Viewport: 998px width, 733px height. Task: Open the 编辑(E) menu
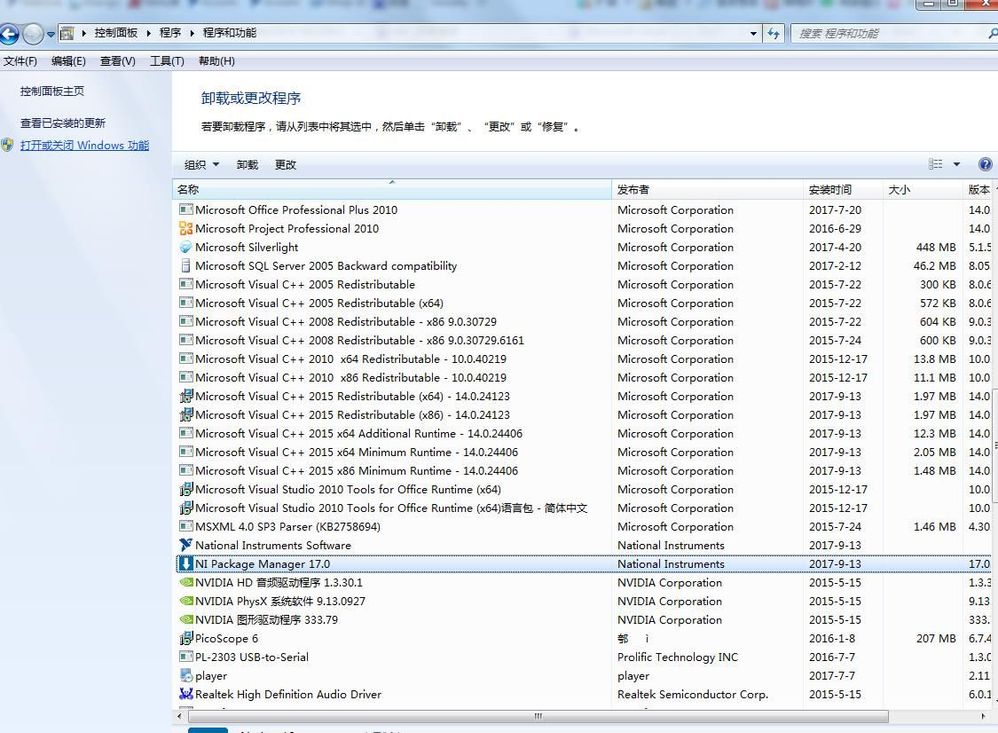[68, 61]
